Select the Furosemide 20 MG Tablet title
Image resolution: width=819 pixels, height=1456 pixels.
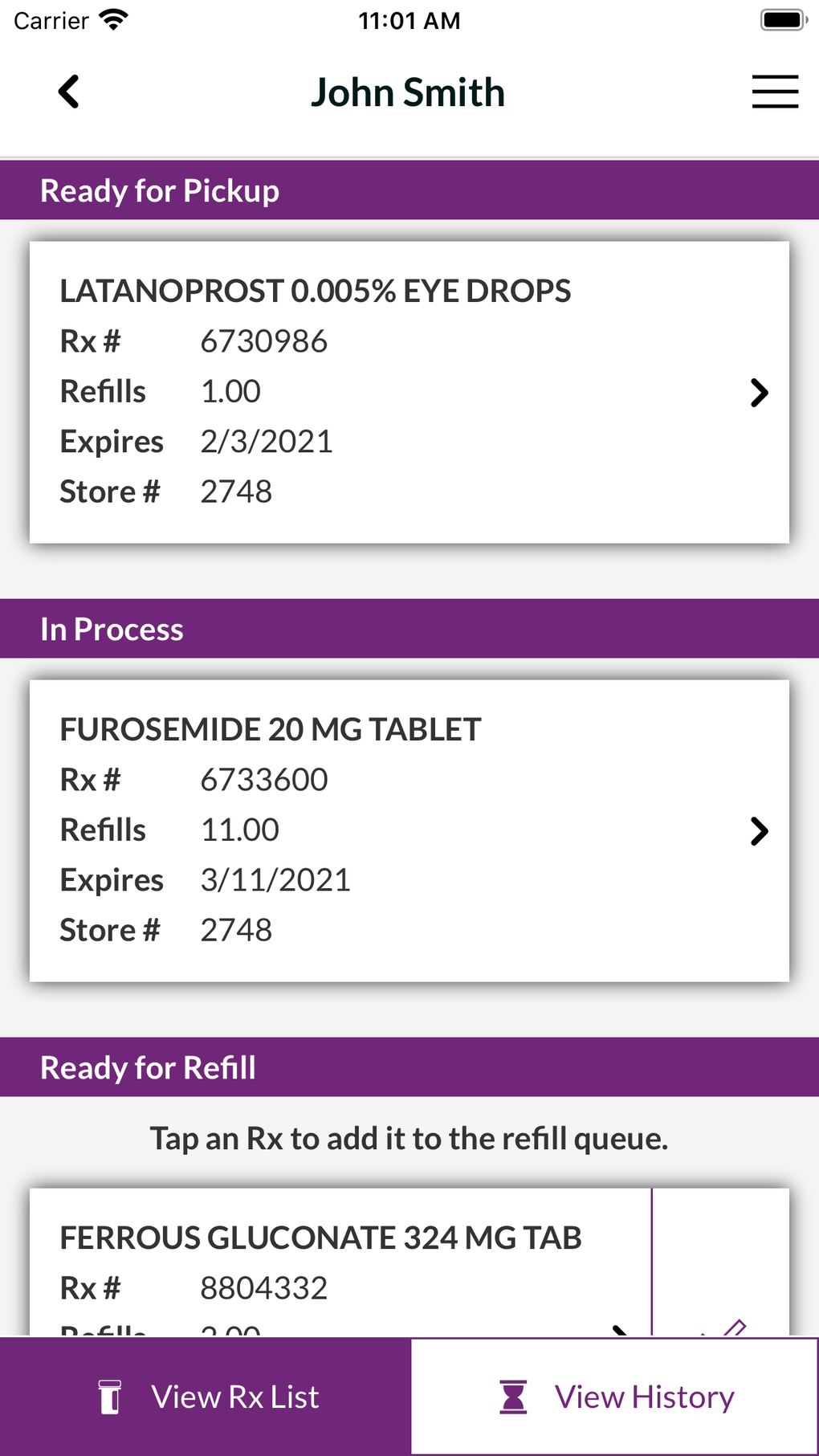pyautogui.click(x=271, y=729)
